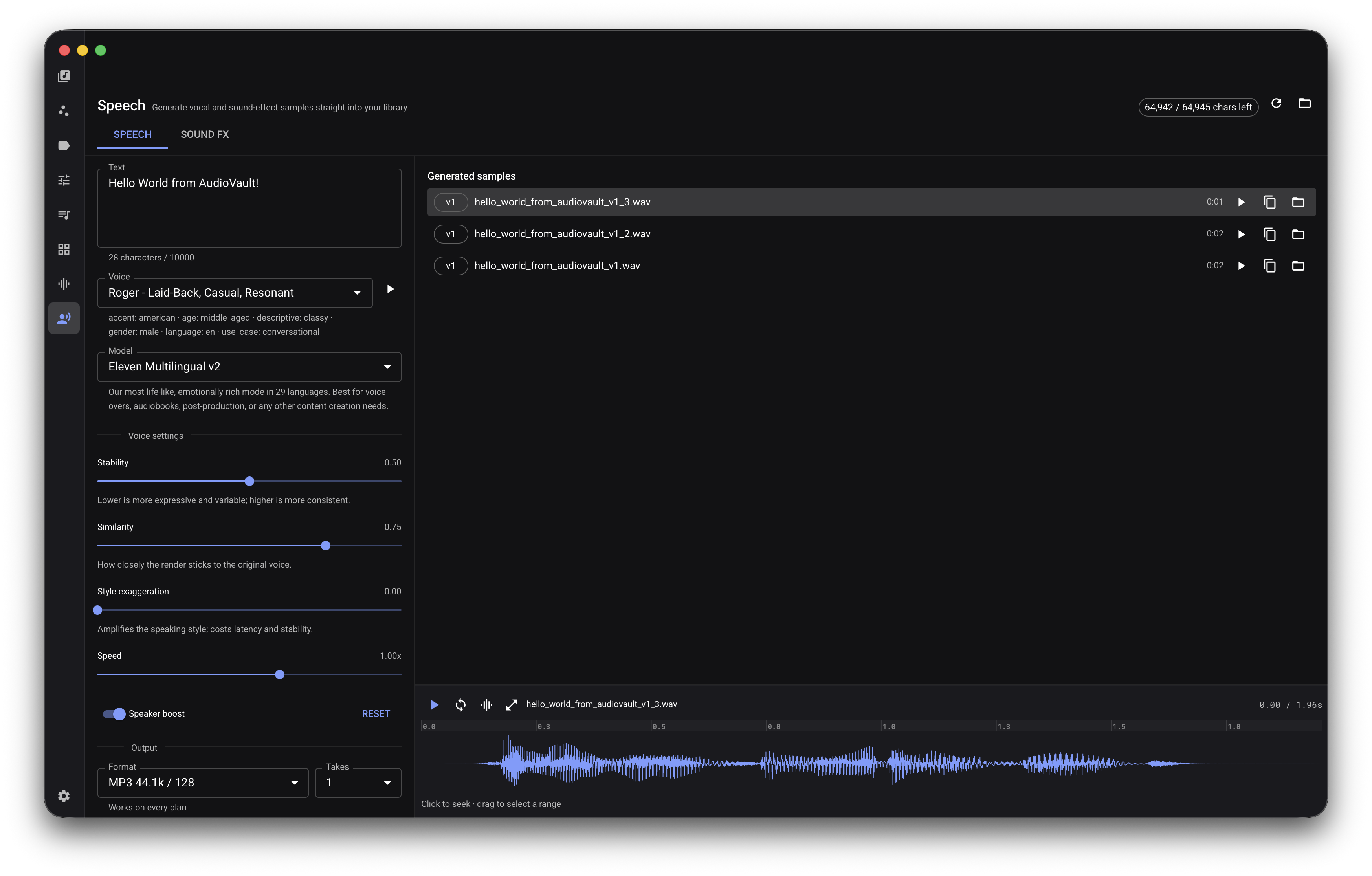Open the Voice dropdown showing Roger
This screenshot has width=1372, height=876.
[235, 293]
